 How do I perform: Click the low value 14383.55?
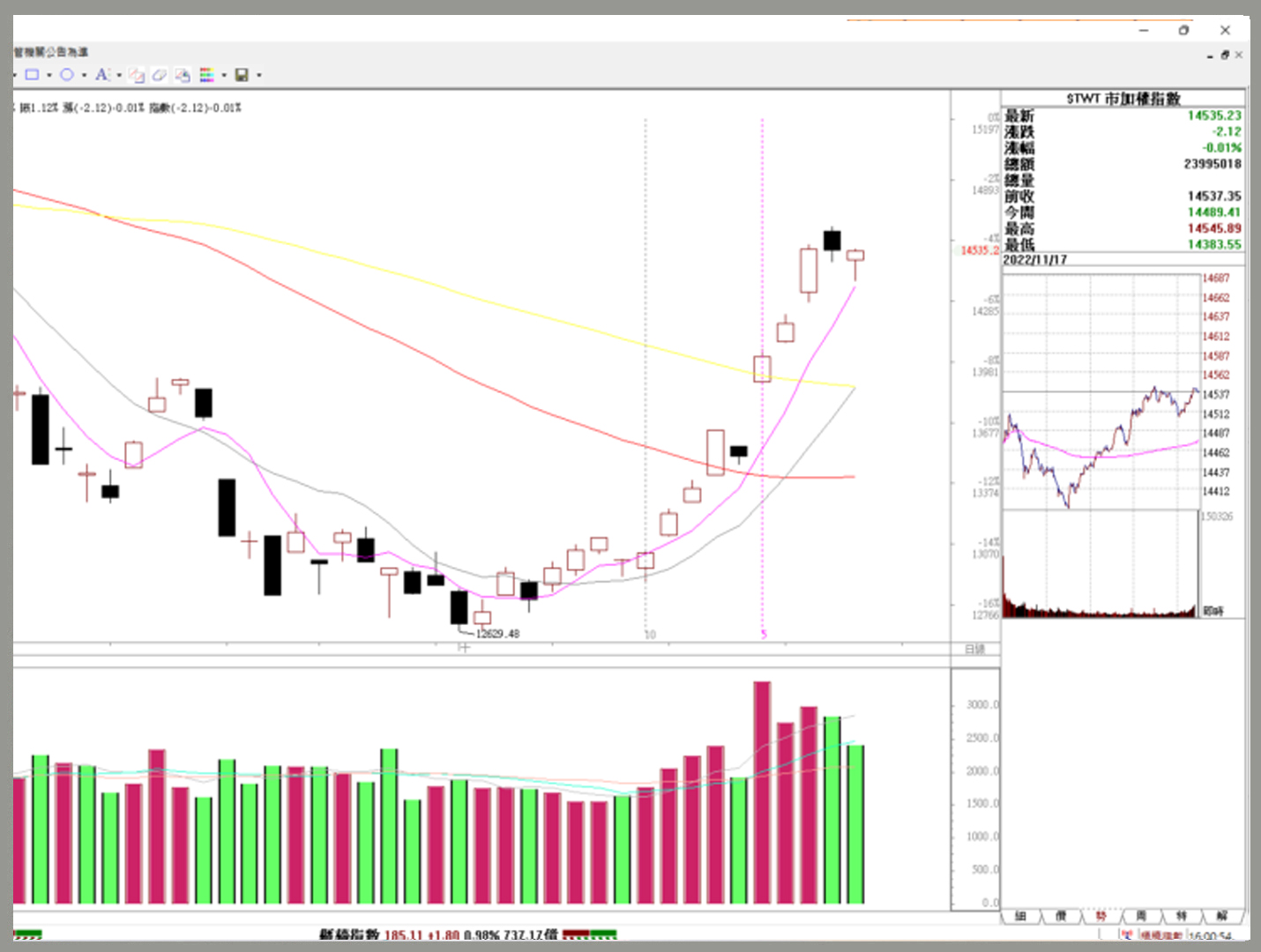(x=1214, y=244)
